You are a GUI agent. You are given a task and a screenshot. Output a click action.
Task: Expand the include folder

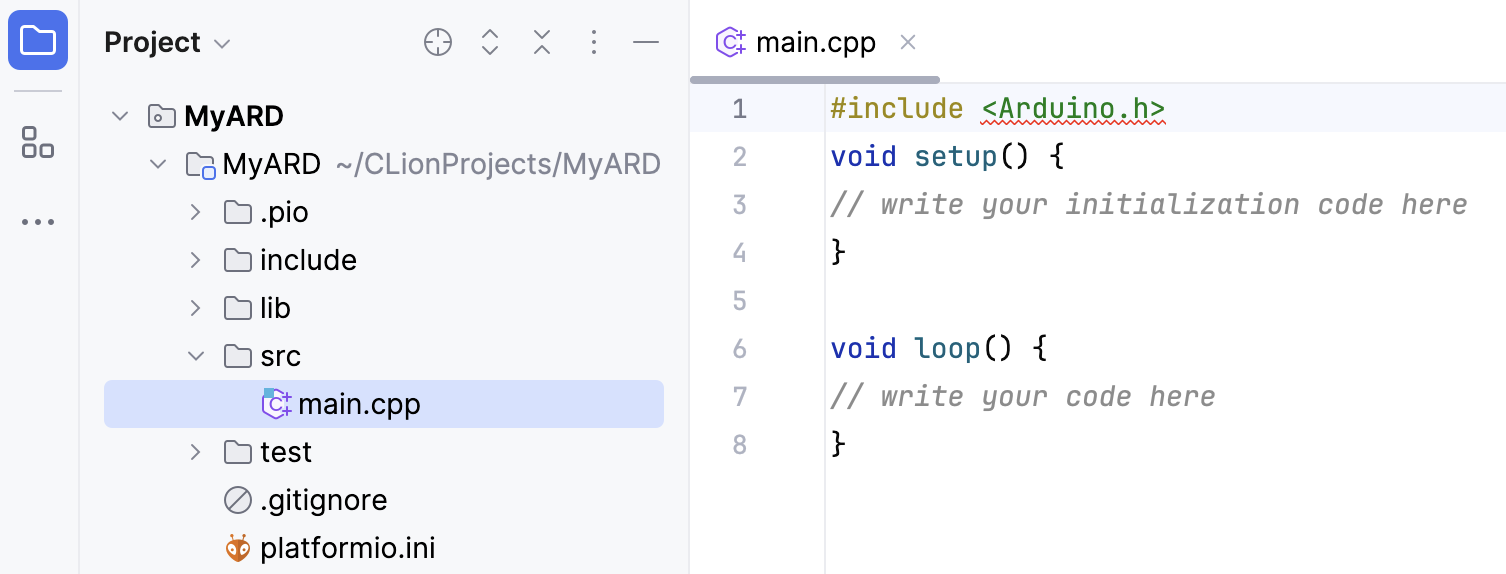click(195, 260)
